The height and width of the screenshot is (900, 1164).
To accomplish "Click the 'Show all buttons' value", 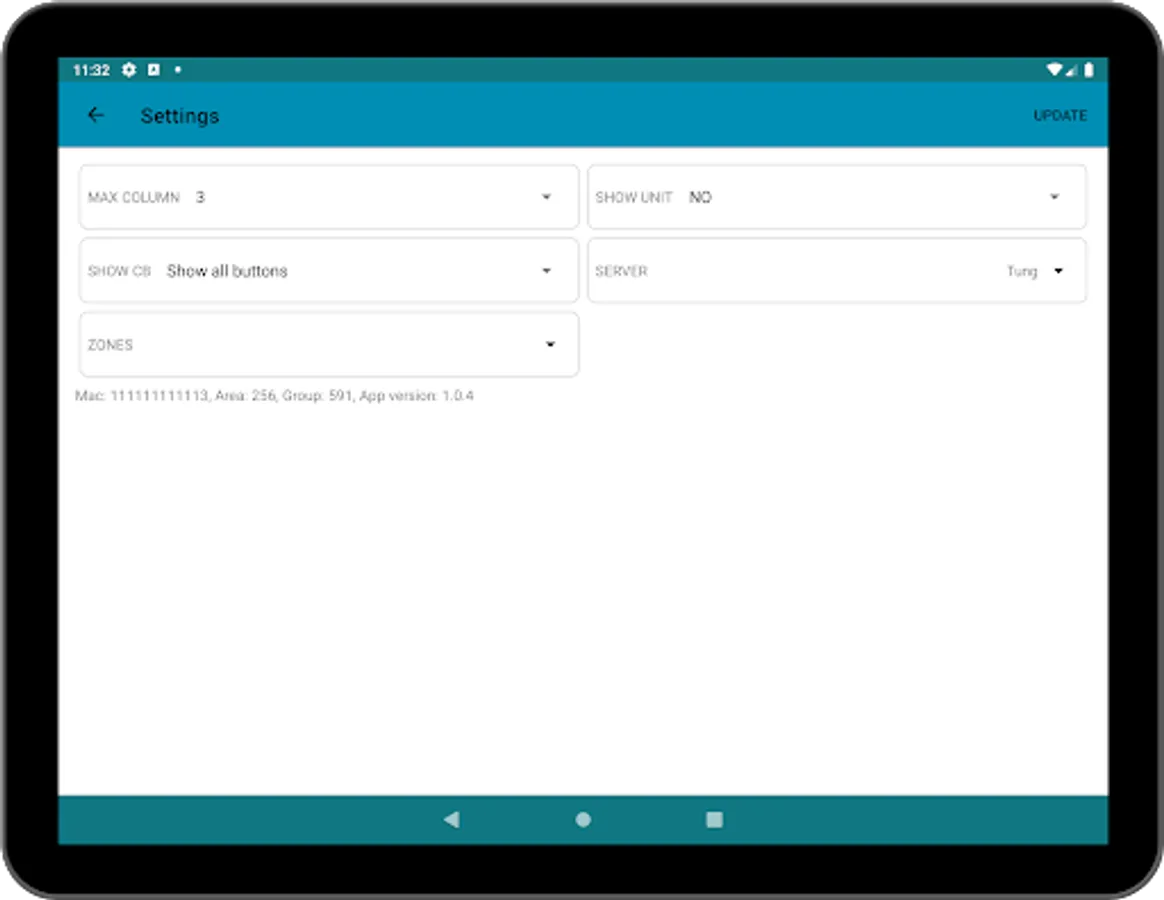I will (x=227, y=271).
